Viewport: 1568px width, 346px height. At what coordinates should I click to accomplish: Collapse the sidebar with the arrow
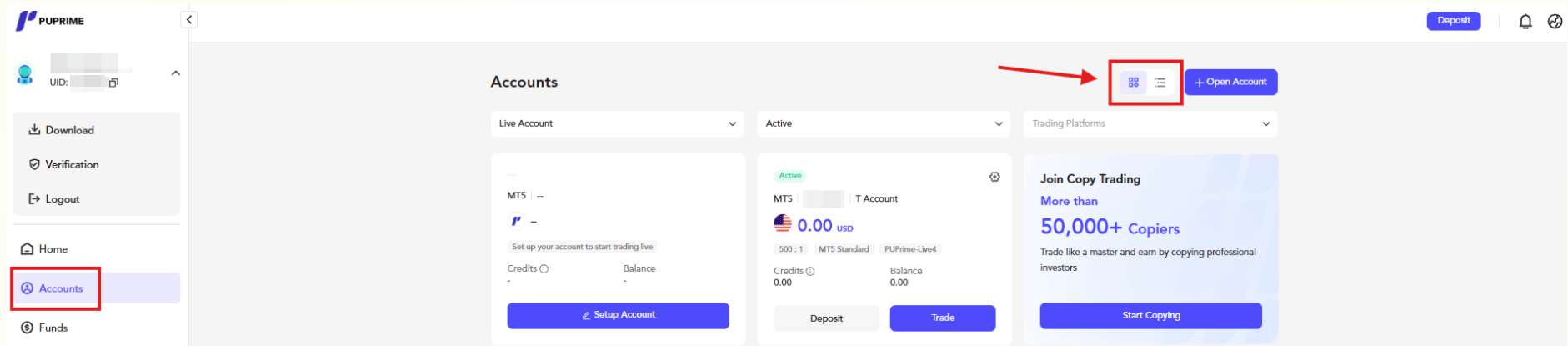(189, 19)
